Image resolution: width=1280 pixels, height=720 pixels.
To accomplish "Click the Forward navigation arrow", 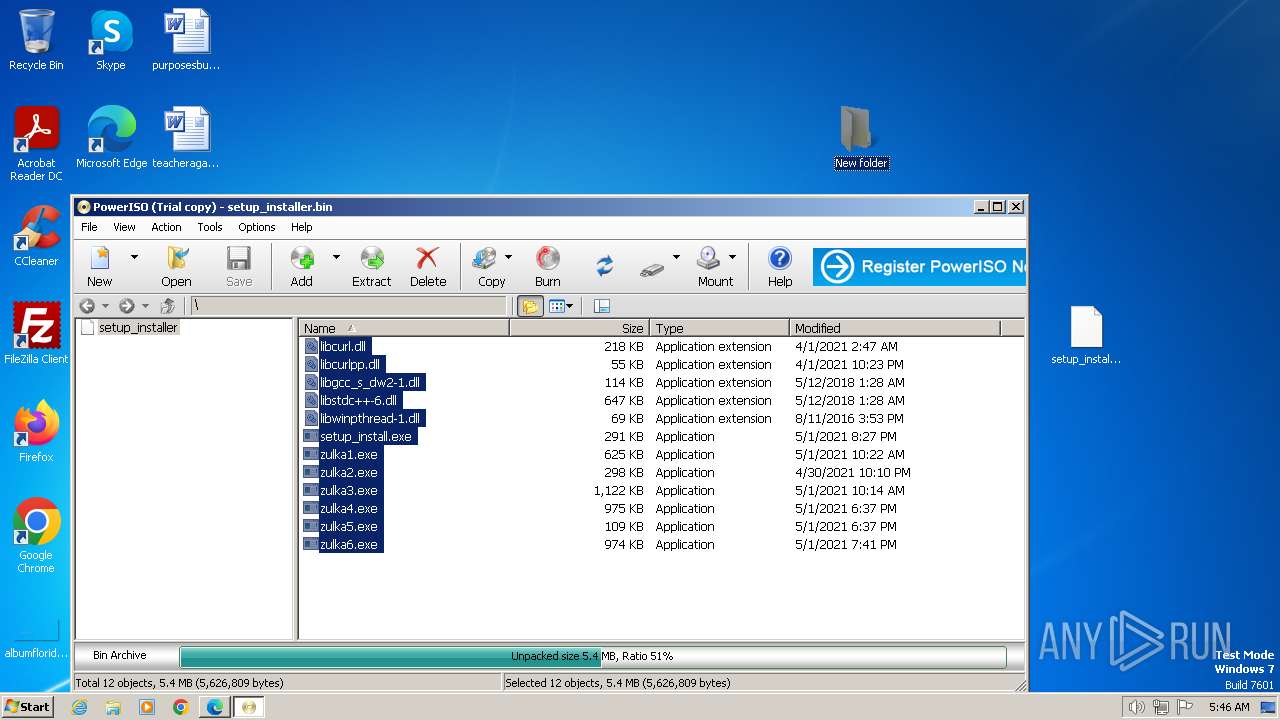I will (x=127, y=306).
